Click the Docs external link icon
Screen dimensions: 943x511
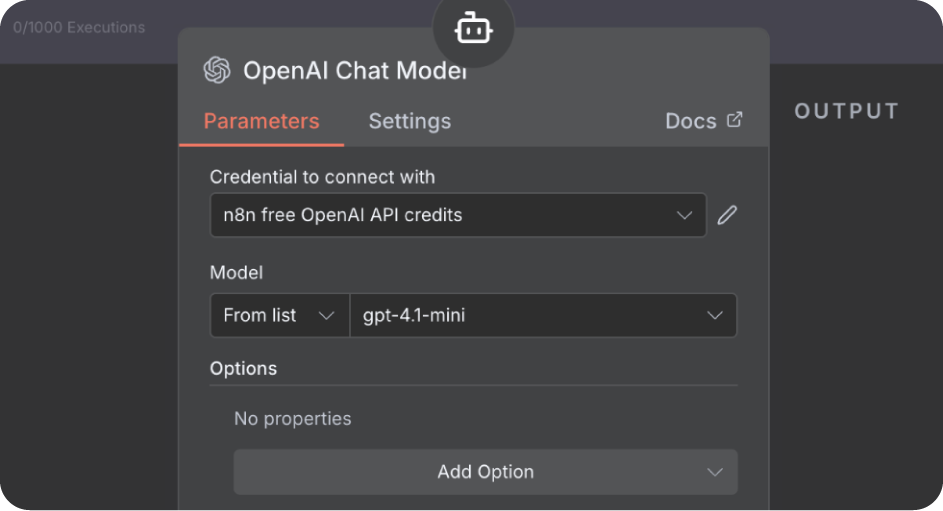734,120
